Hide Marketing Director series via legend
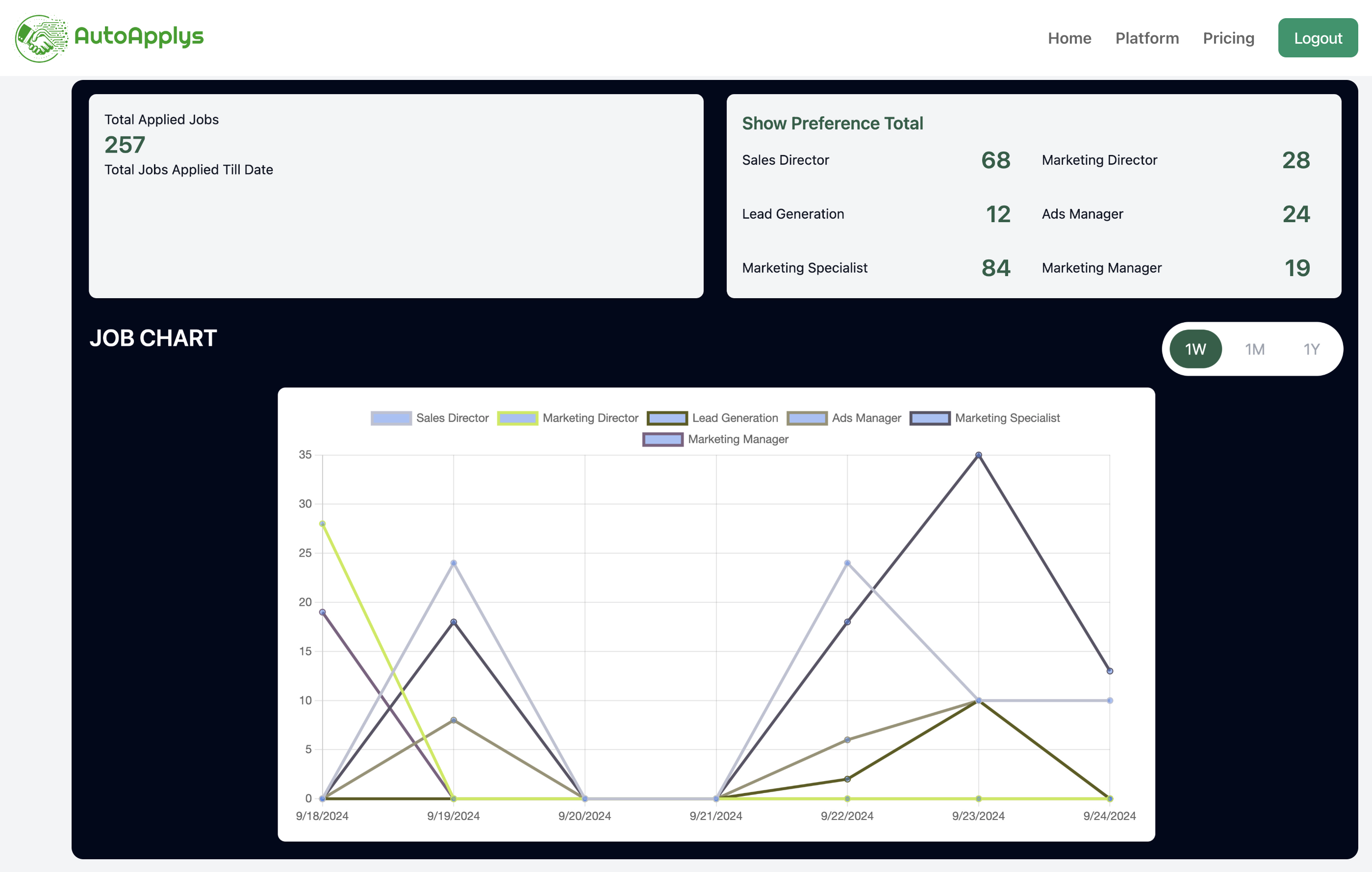 pos(517,418)
